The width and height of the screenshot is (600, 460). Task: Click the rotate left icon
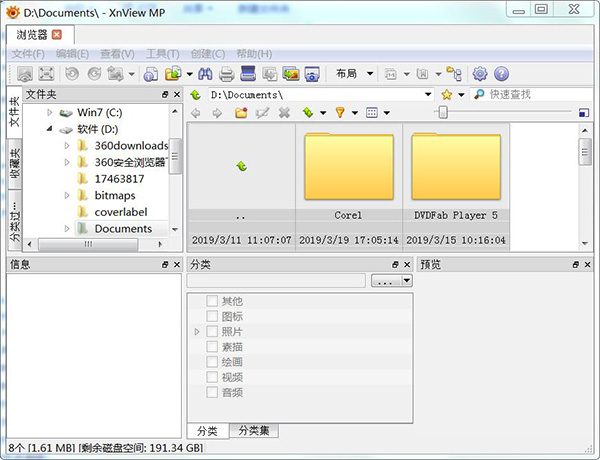coord(72,73)
